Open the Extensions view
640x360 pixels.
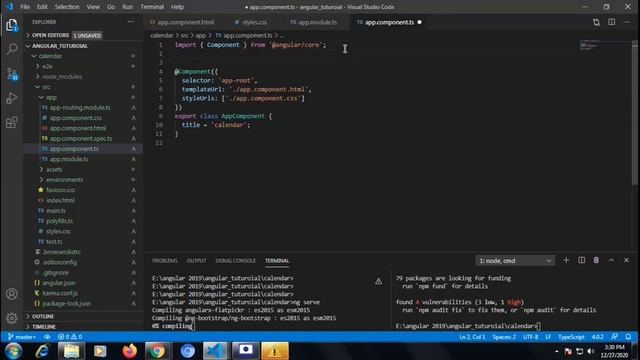point(11,122)
